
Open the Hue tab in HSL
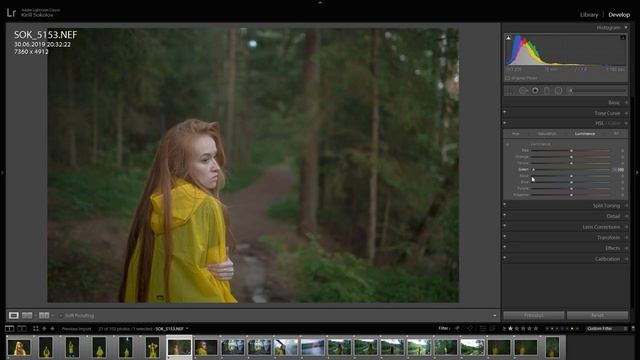pos(516,134)
